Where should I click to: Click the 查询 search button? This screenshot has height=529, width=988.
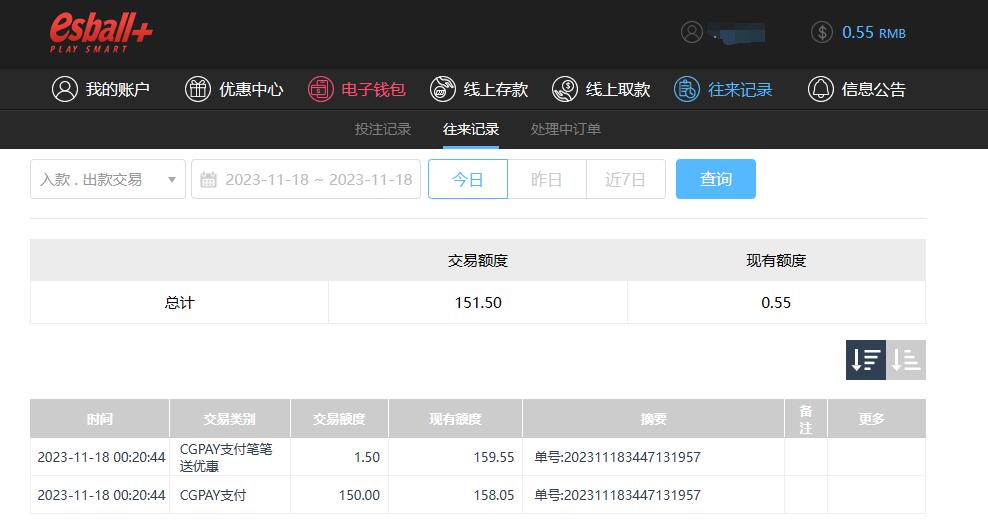click(x=716, y=179)
